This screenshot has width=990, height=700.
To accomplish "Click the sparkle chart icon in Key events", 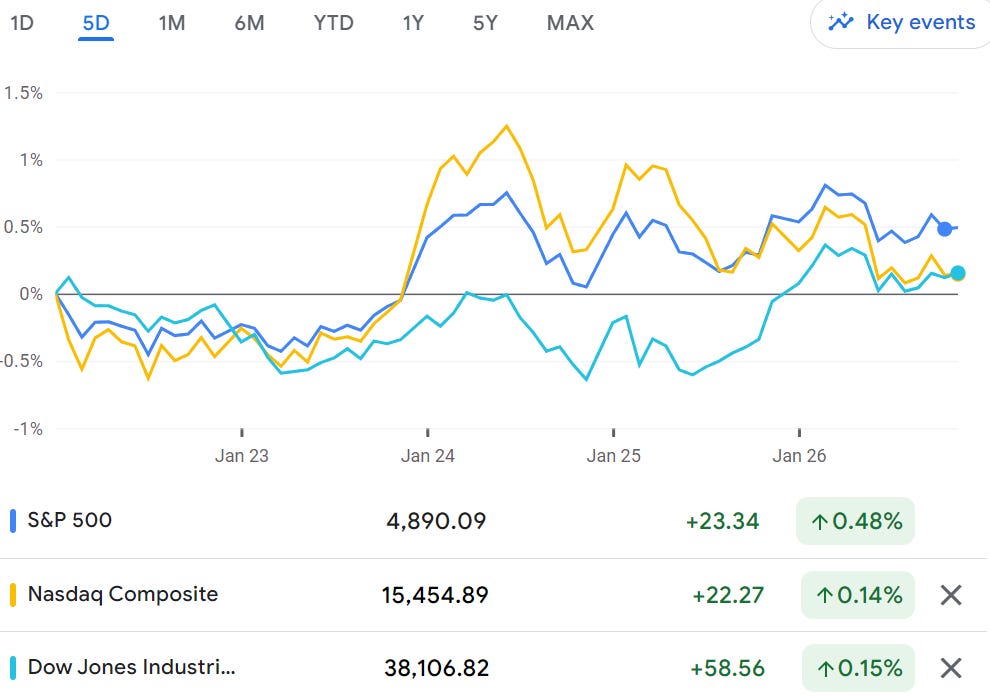I will click(x=840, y=22).
